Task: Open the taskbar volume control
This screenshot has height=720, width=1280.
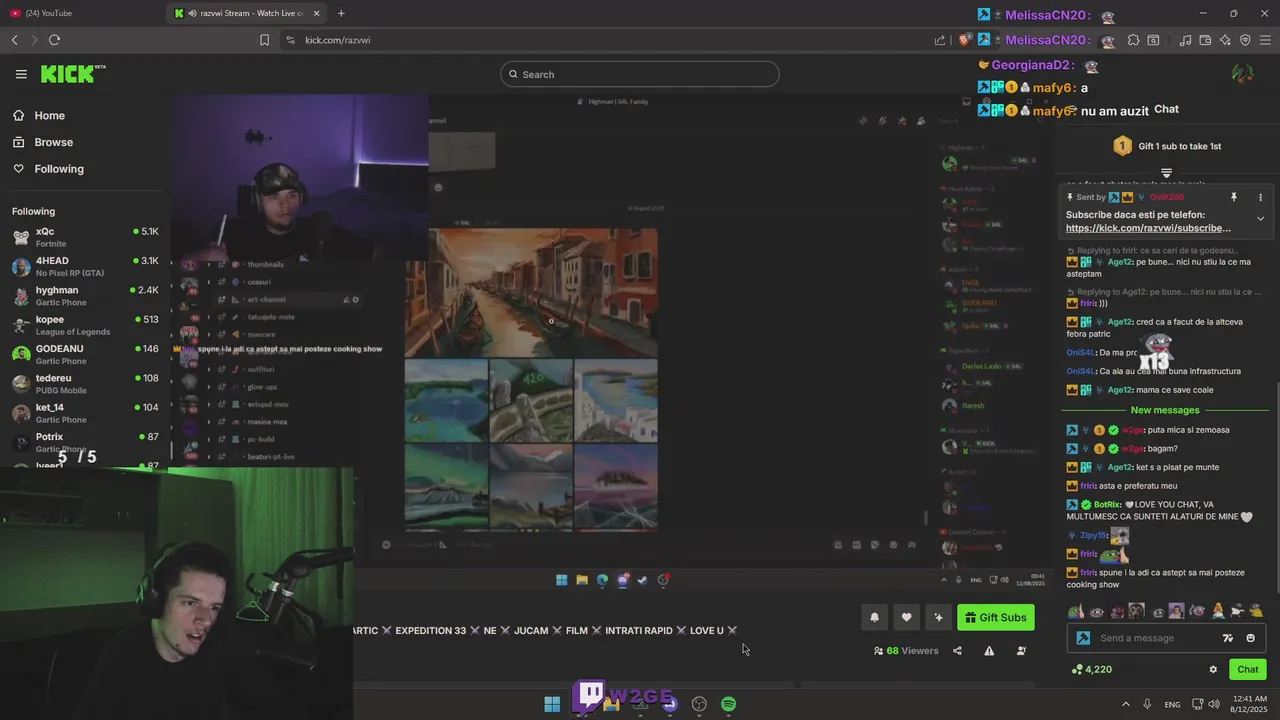Action: pos(1213,704)
